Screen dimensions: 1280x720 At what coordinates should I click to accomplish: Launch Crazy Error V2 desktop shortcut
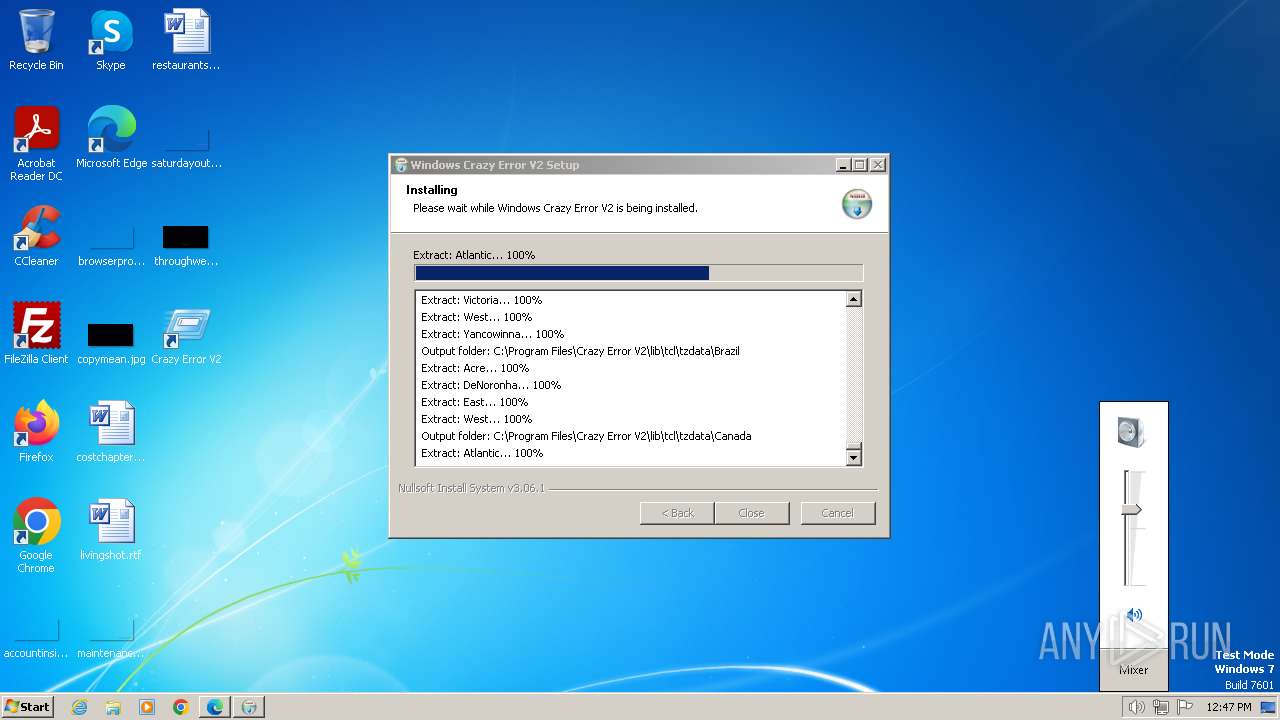(186, 333)
